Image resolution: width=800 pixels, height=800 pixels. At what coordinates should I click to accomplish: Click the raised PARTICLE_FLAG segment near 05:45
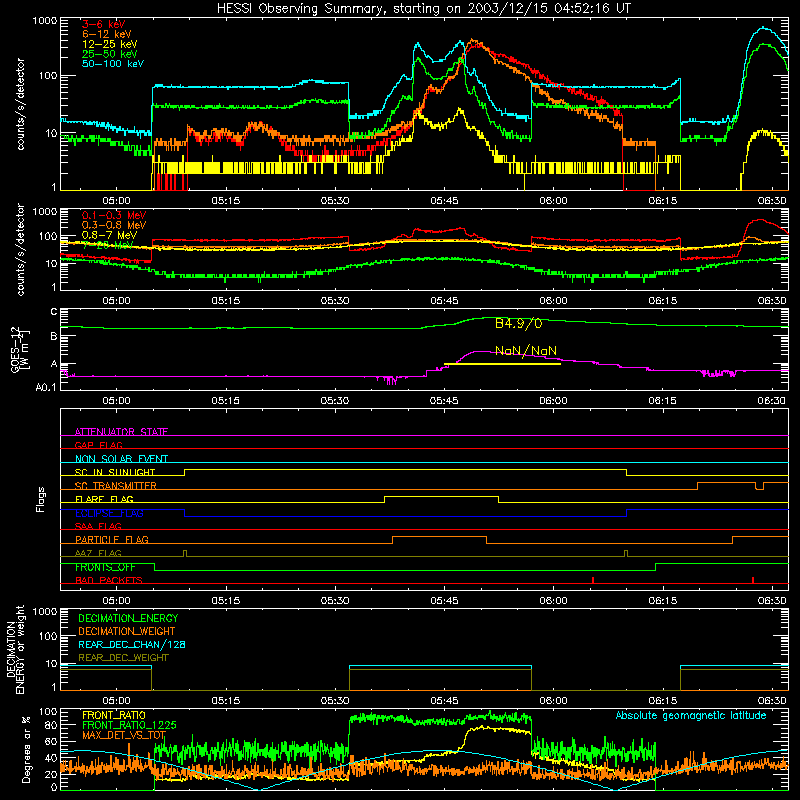[x=439, y=537]
